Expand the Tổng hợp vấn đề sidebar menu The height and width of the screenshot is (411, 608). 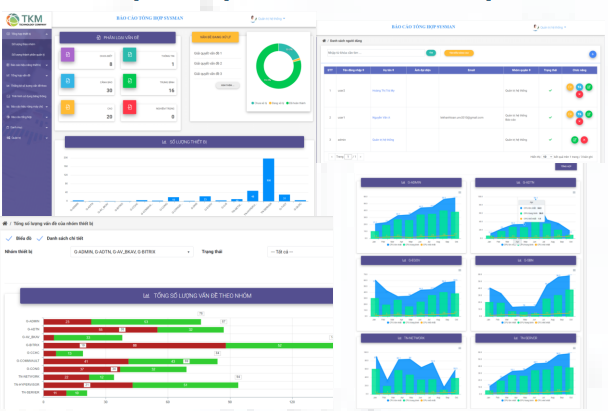tap(27, 75)
